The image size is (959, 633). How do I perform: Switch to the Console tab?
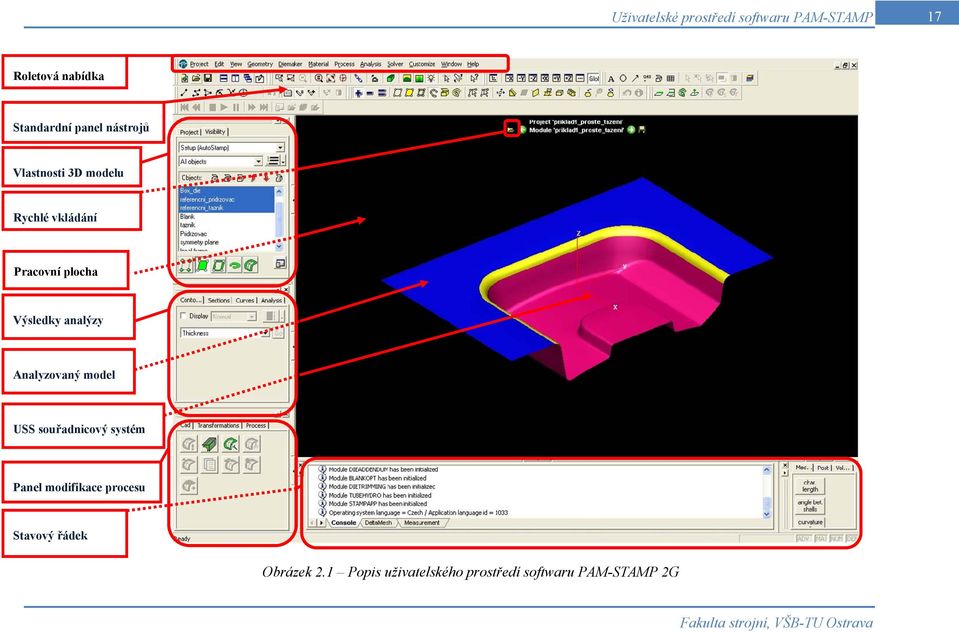[x=343, y=523]
